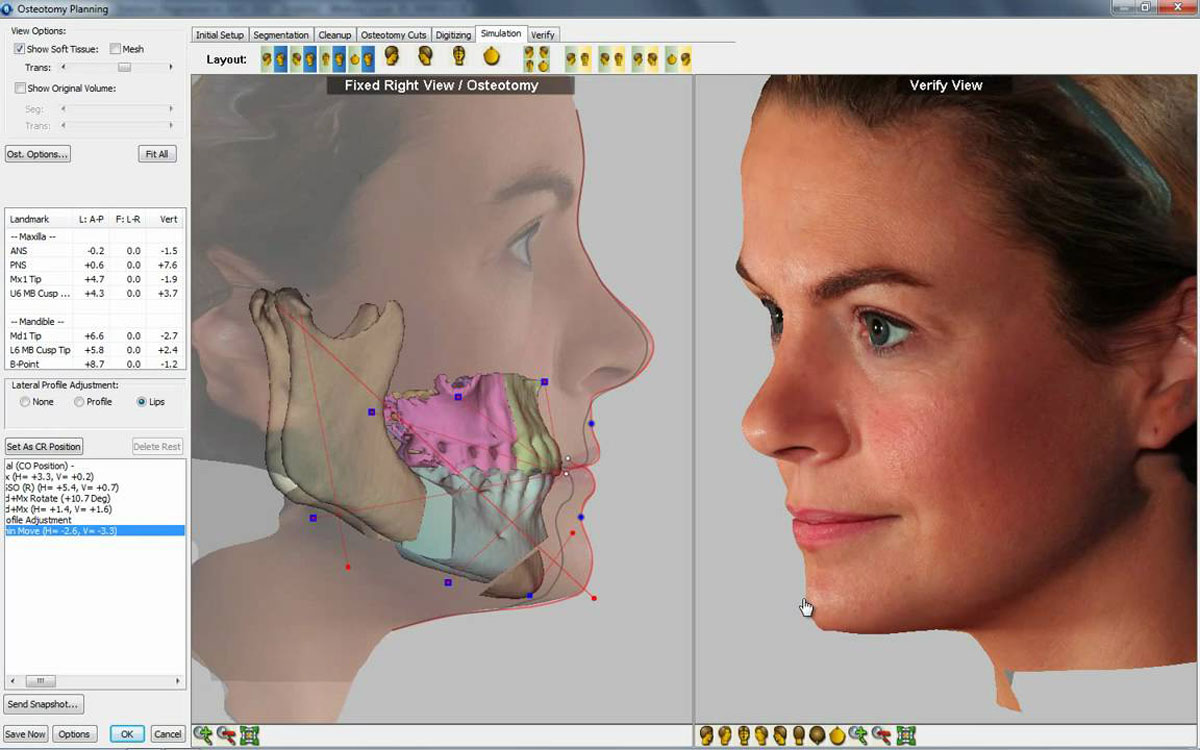This screenshot has width=1200, height=750.
Task: Select the single frontal head layout icon
Action: pyautogui.click(x=458, y=57)
